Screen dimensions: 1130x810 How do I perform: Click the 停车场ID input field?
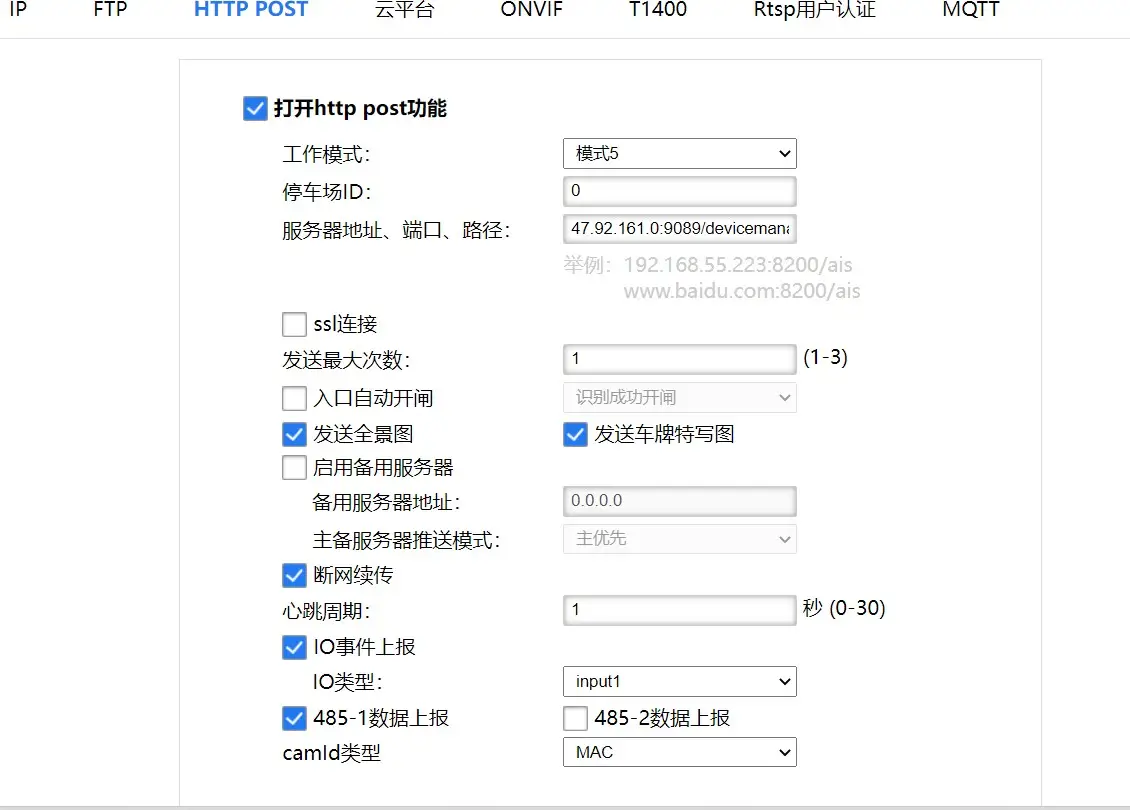tap(679, 191)
